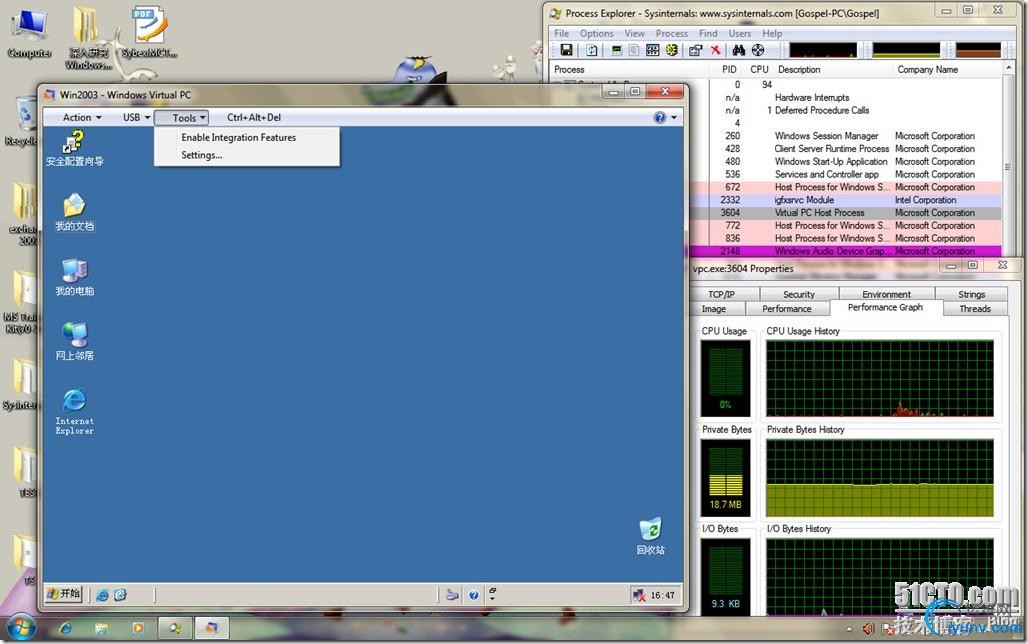Click the Refresh Now toolbar icon
The width and height of the screenshot is (1028, 644).
click(592, 50)
